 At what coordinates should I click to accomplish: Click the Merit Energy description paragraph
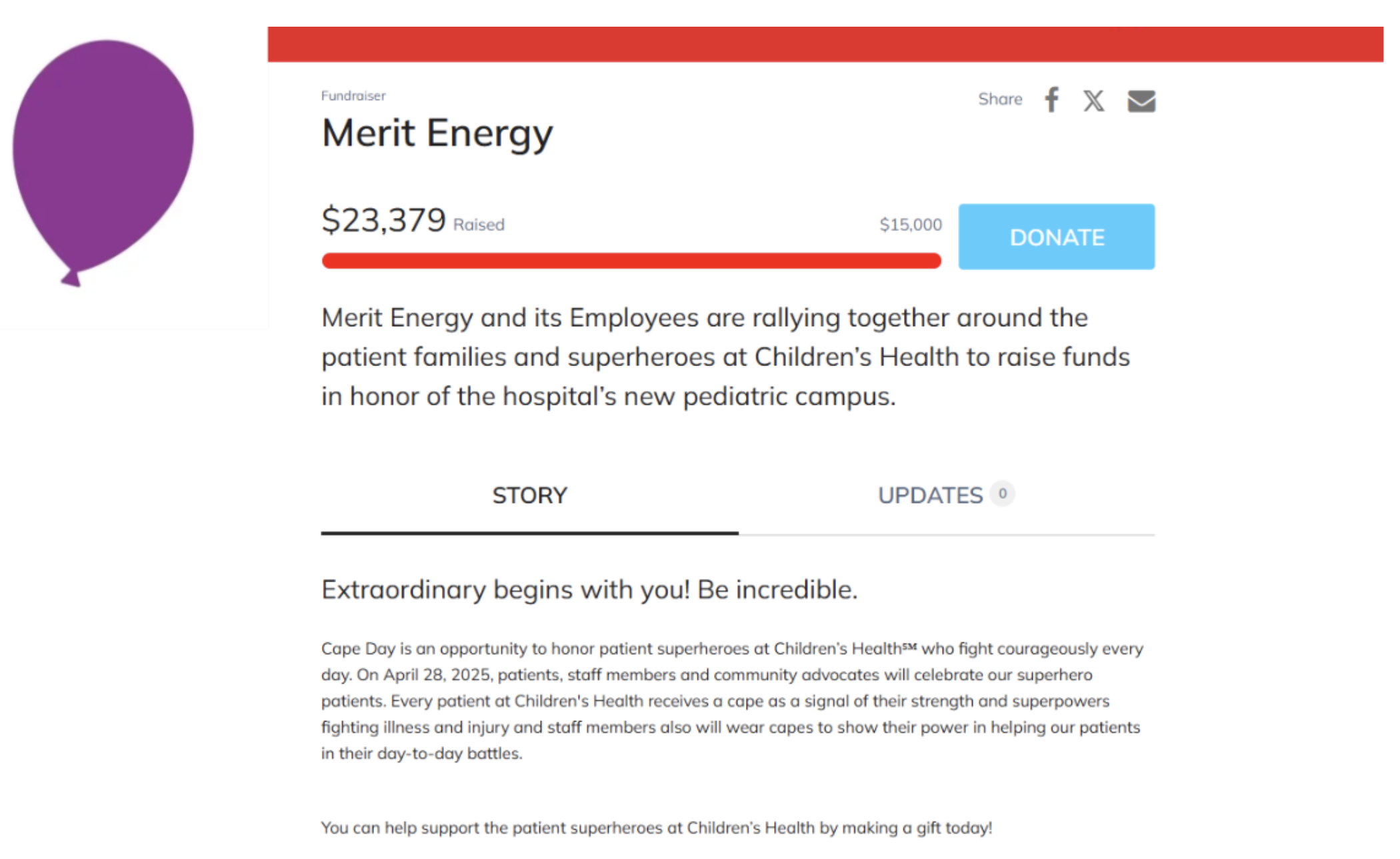[x=726, y=357]
